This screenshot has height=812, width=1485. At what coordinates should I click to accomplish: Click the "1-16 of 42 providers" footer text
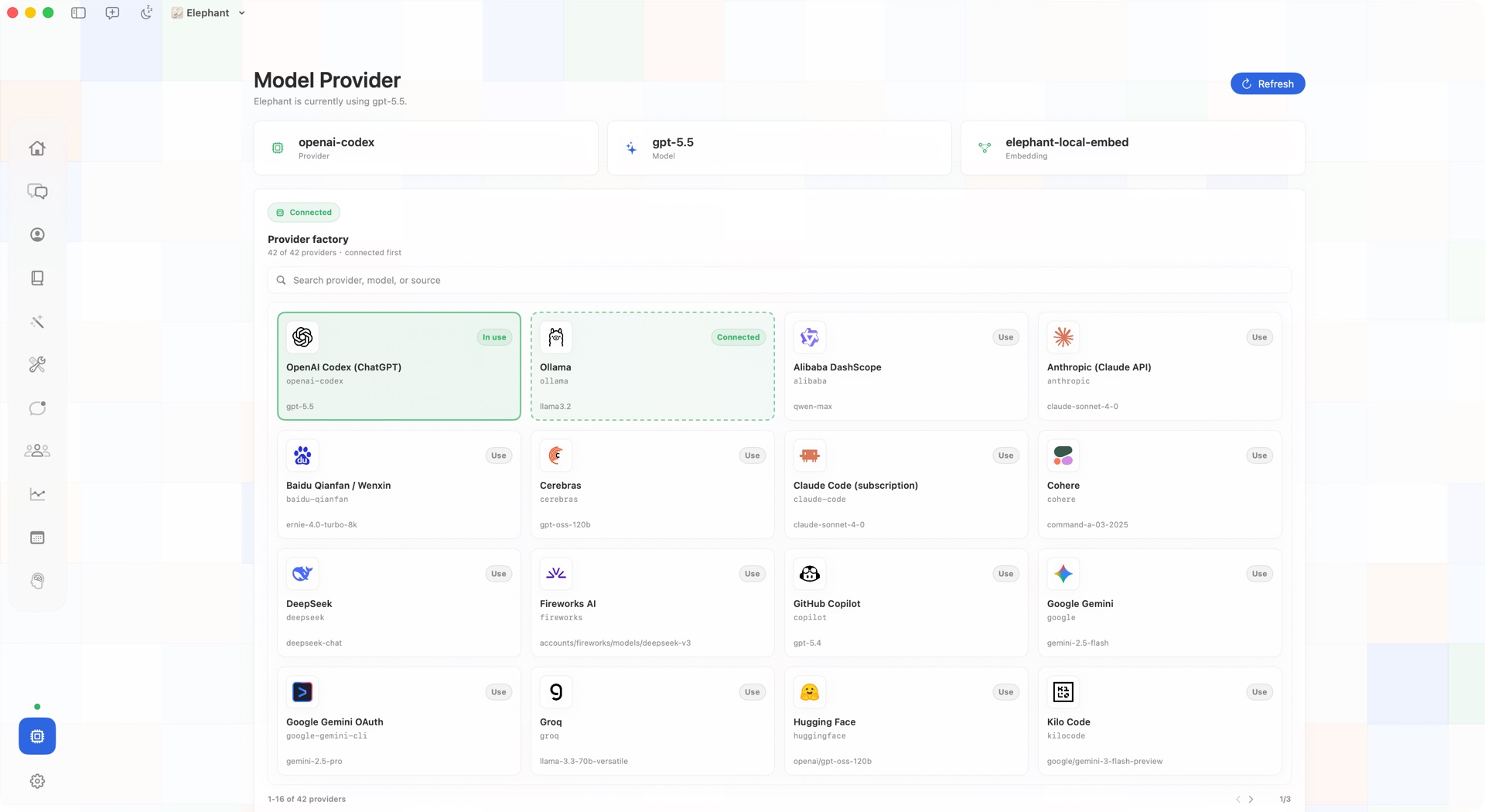pyautogui.click(x=307, y=800)
